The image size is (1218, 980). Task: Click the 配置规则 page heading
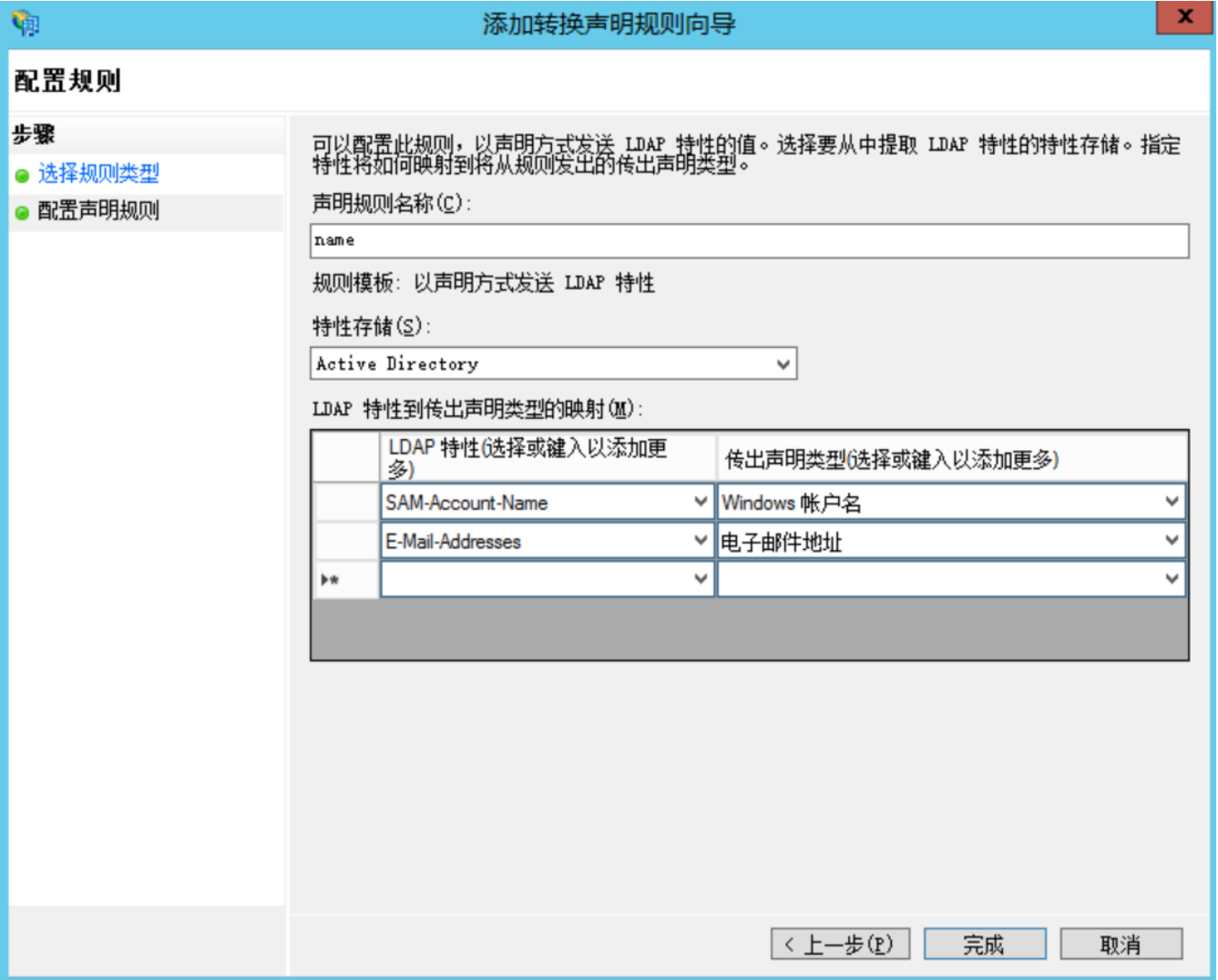coord(67,81)
